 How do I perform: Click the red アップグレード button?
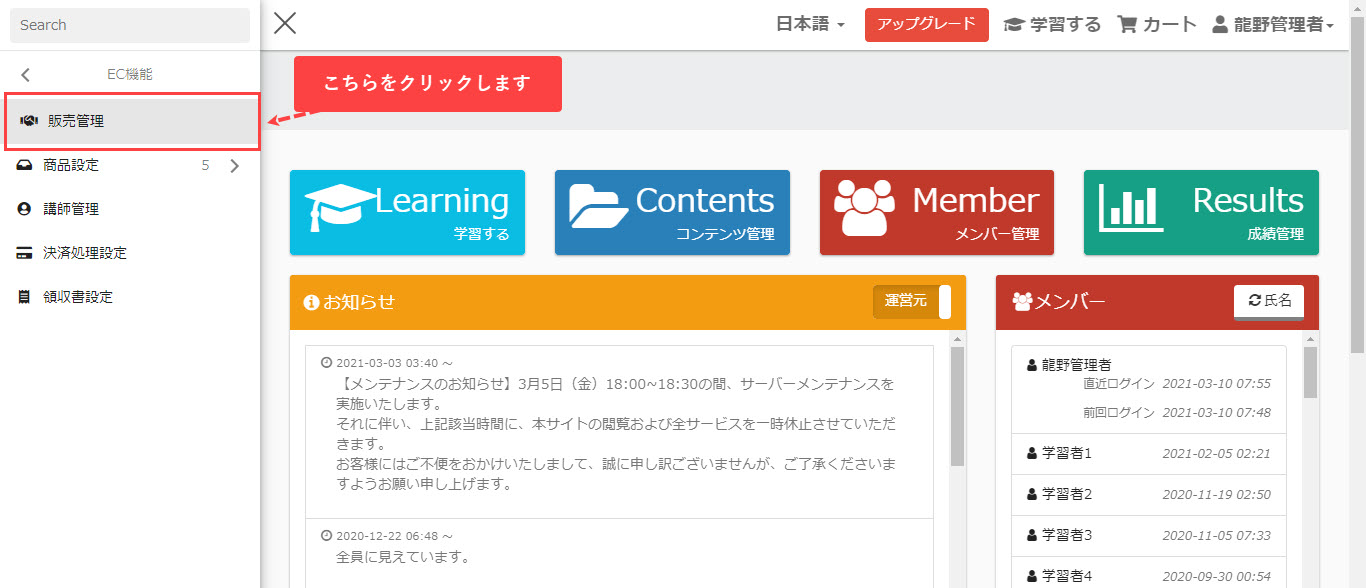click(x=926, y=25)
